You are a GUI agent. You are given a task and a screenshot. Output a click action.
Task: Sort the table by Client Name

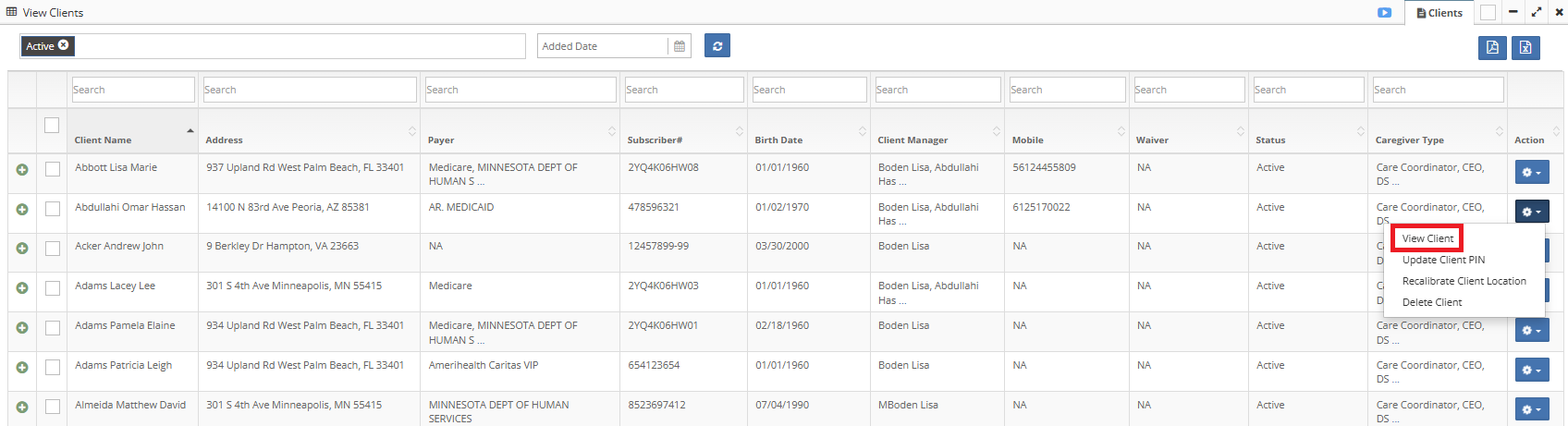click(103, 140)
